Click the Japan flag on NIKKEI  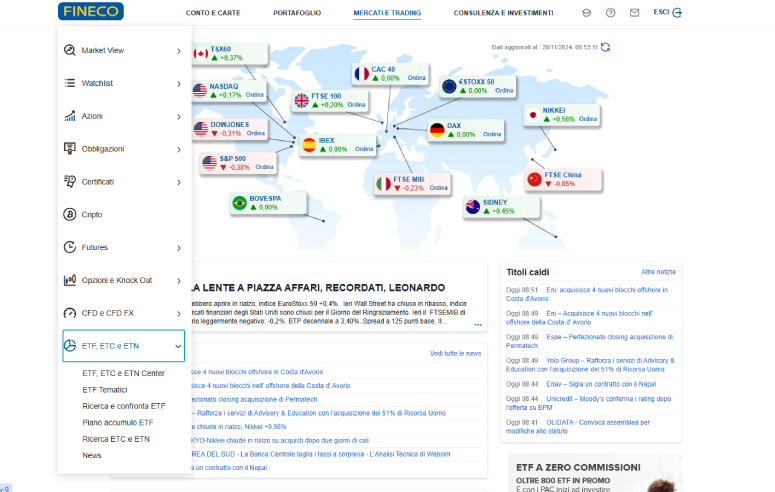(533, 115)
